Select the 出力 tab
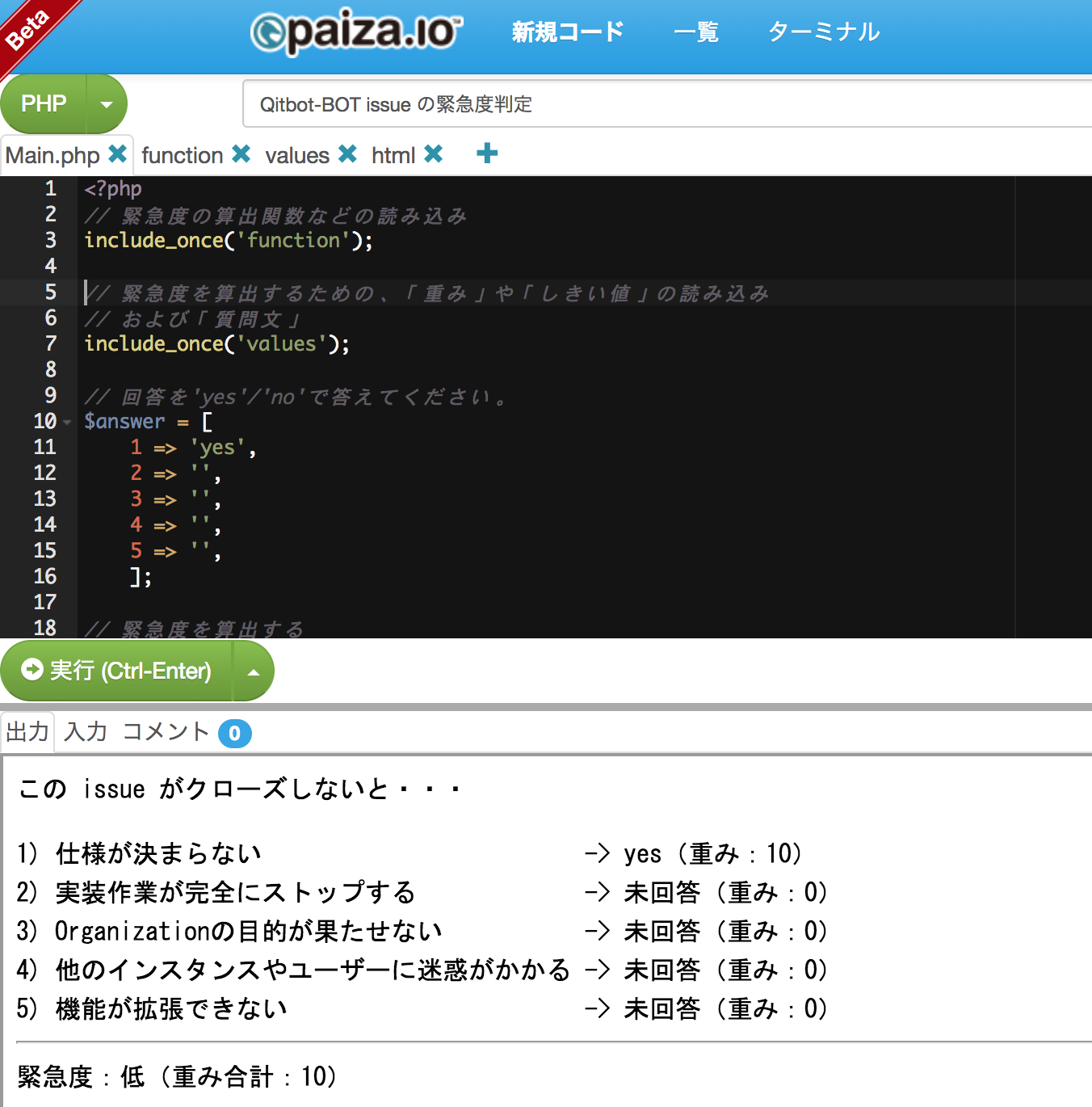Viewport: 1092px width, 1107px height. coord(27,732)
